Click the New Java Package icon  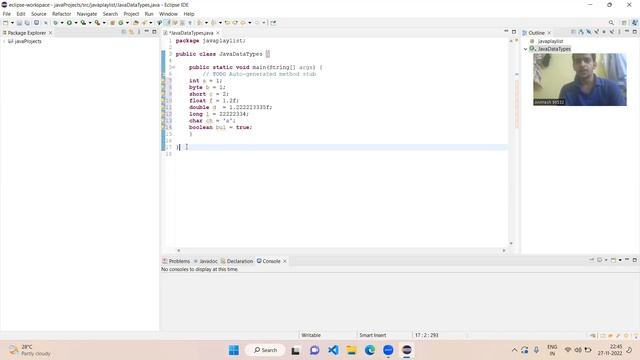pyautogui.click(x=113, y=23)
